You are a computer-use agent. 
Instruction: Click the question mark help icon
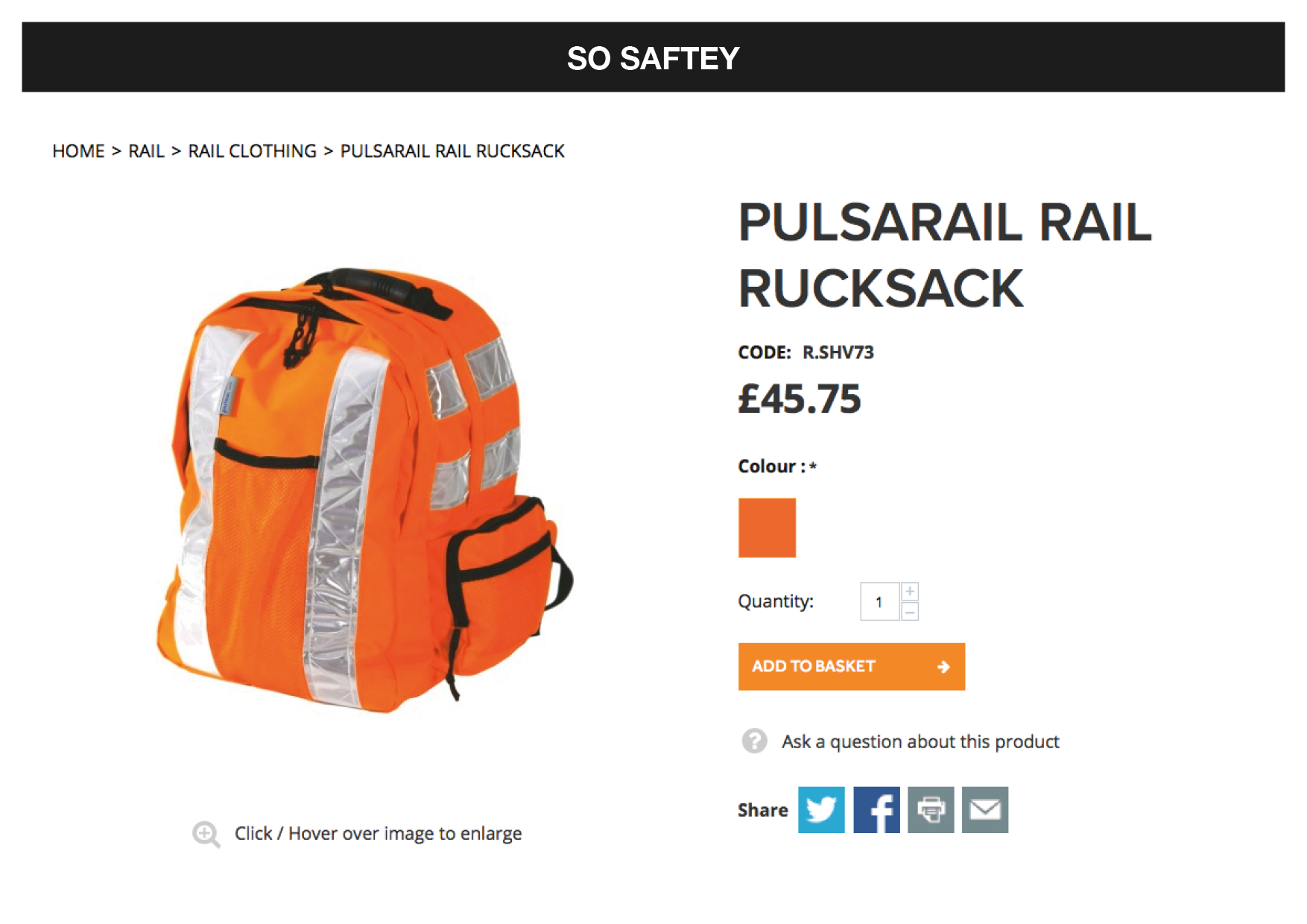pyautogui.click(x=754, y=741)
